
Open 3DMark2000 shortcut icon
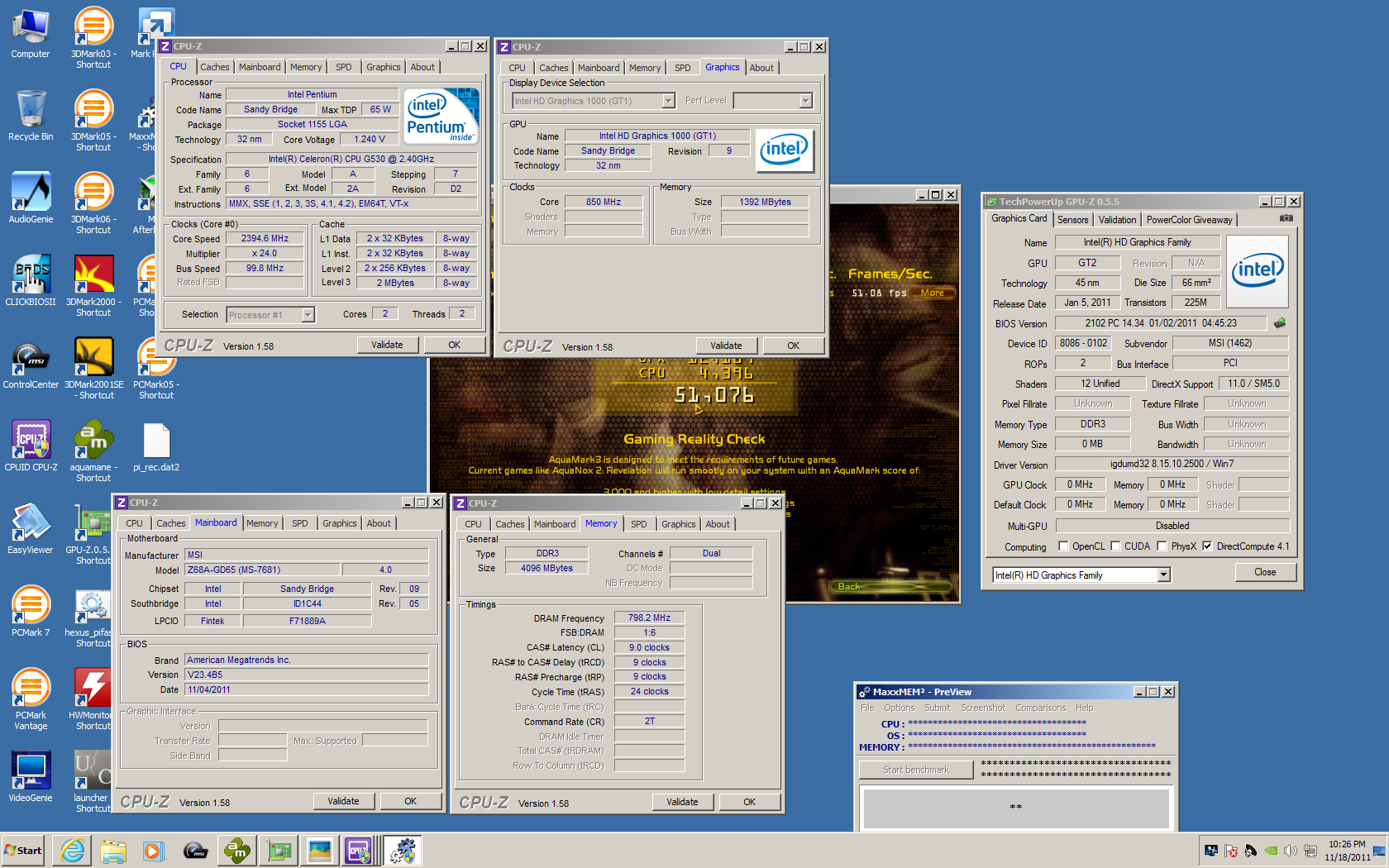tap(93, 286)
